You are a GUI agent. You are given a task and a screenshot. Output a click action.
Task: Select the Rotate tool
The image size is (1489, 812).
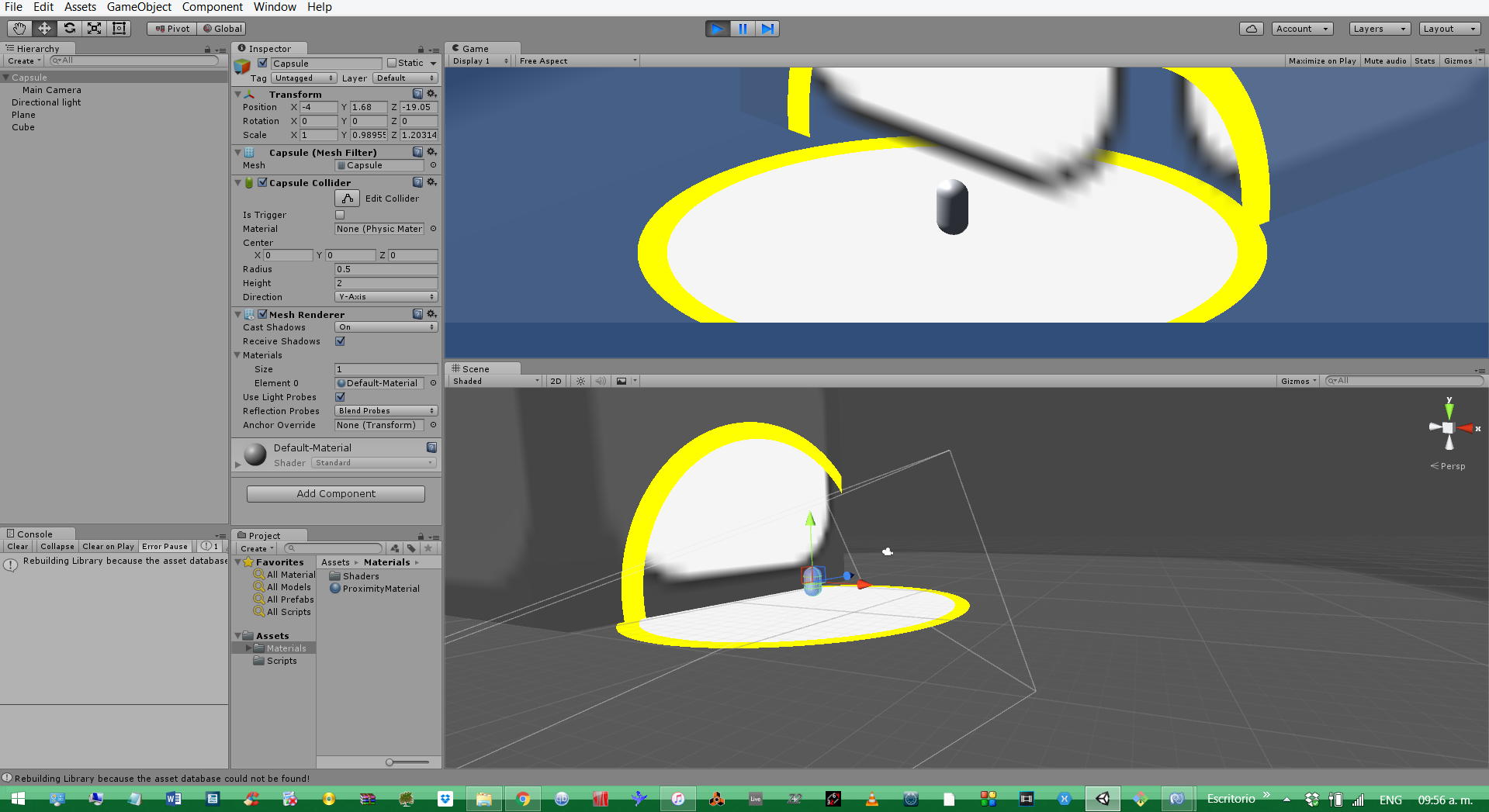point(69,29)
